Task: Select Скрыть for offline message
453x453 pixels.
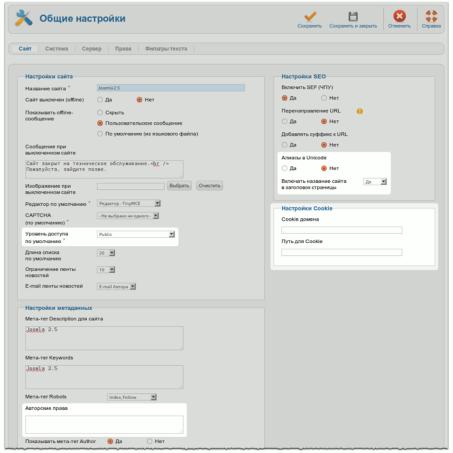Action: [x=100, y=112]
